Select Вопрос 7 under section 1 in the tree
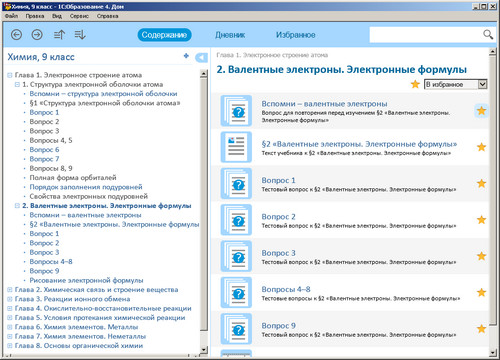Image resolution: width=500 pixels, height=360 pixels. pyautogui.click(x=44, y=159)
